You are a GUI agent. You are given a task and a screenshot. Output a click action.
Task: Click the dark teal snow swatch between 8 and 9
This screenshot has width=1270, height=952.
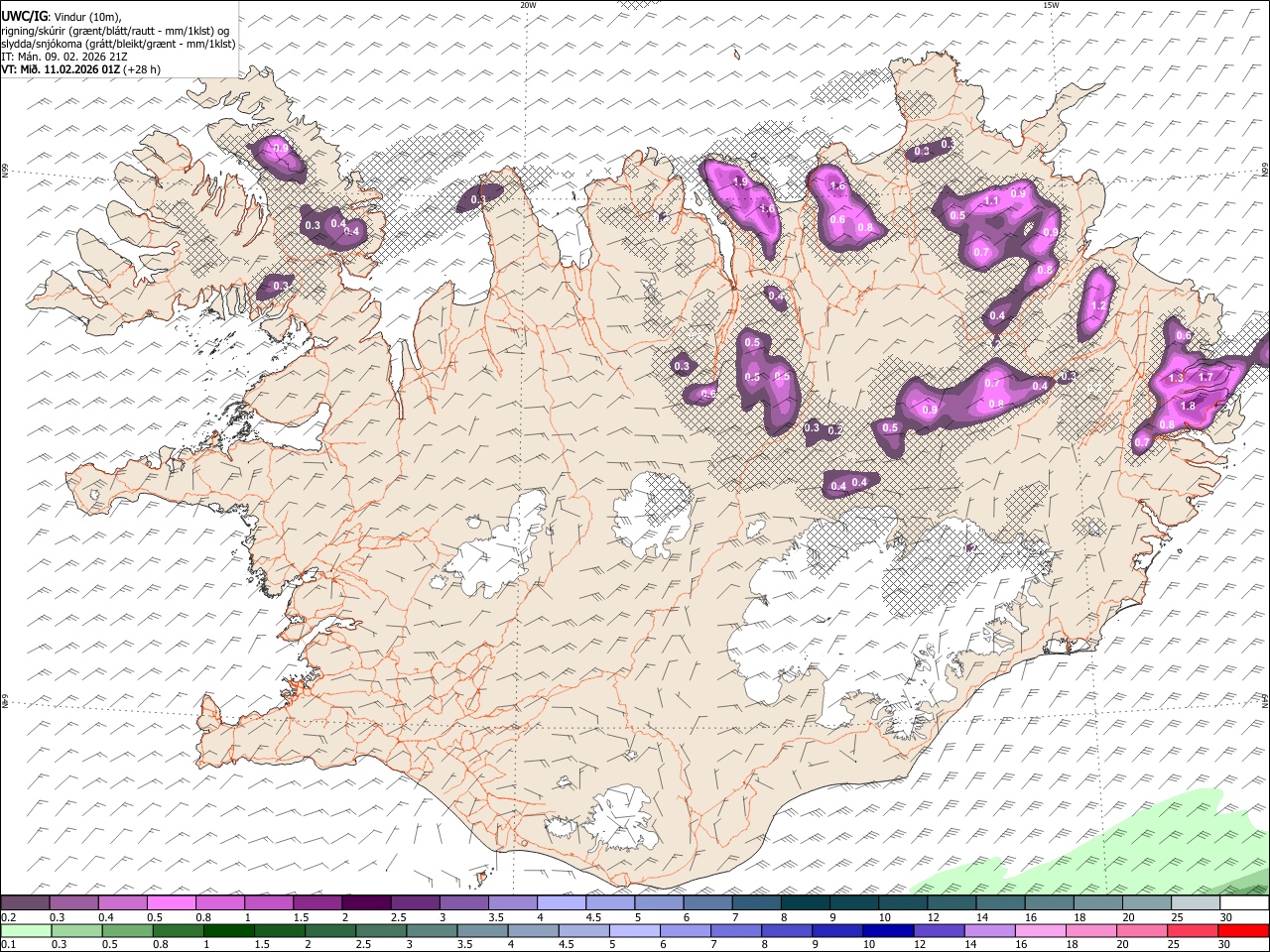(x=804, y=902)
